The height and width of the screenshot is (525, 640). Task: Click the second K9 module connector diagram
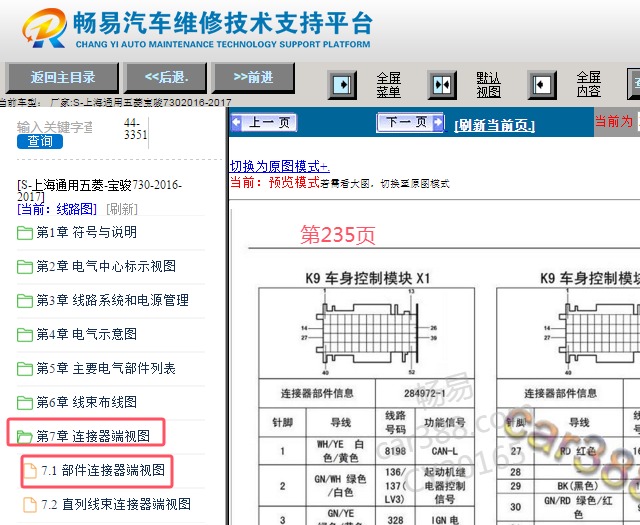pos(569,333)
